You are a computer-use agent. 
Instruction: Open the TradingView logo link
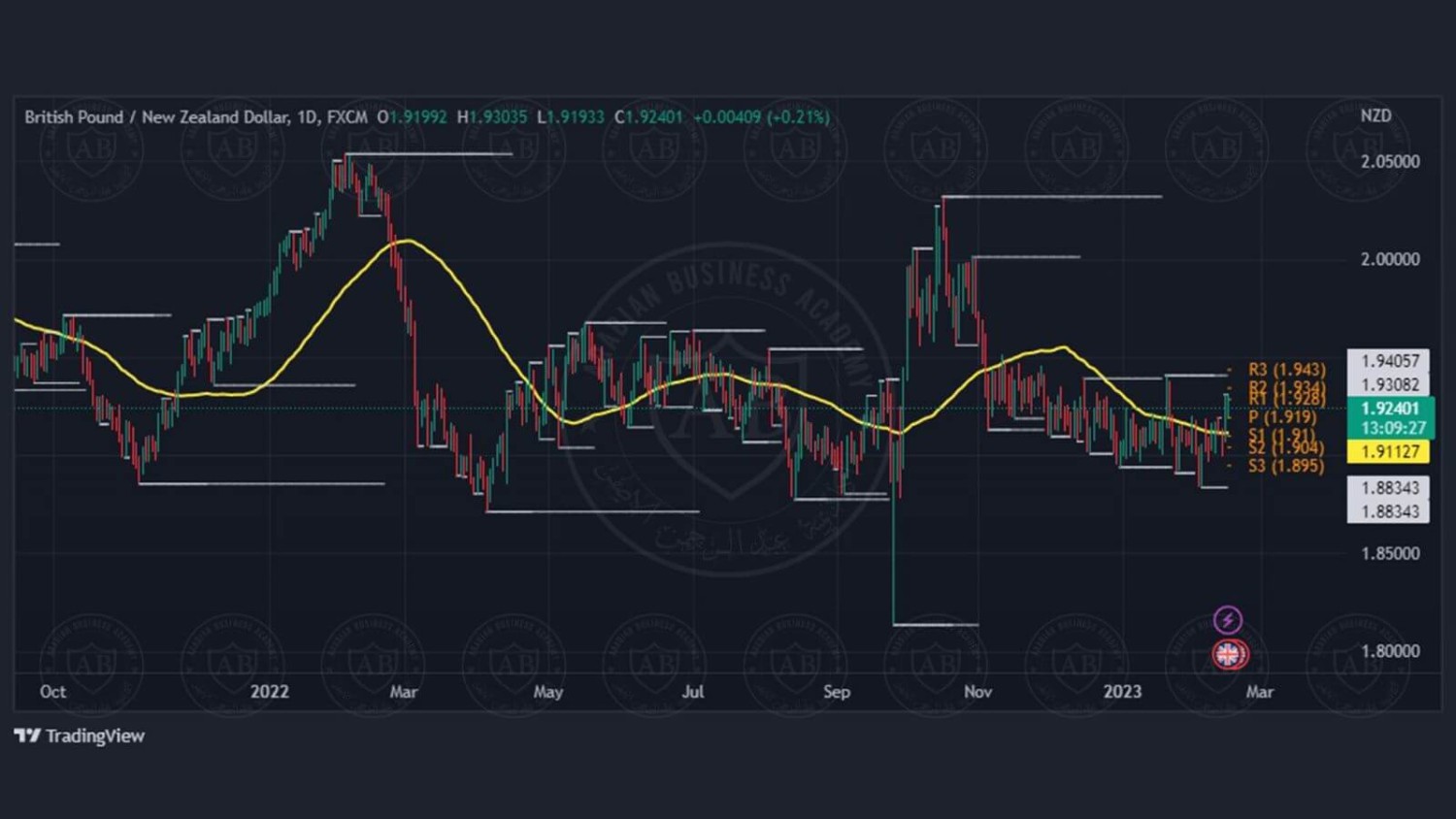pyautogui.click(x=80, y=736)
